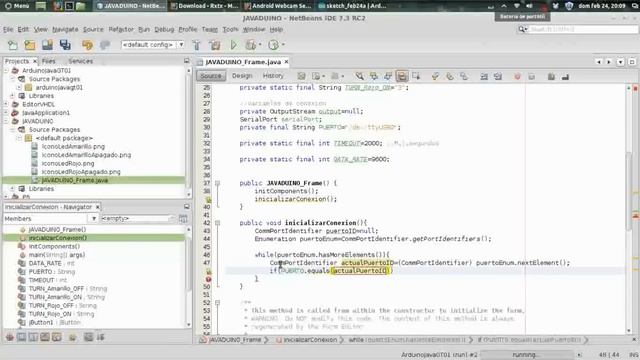This screenshot has height=360, width=640.
Task: Fold the inicializarConexion method at line 42
Action: pos(218,223)
